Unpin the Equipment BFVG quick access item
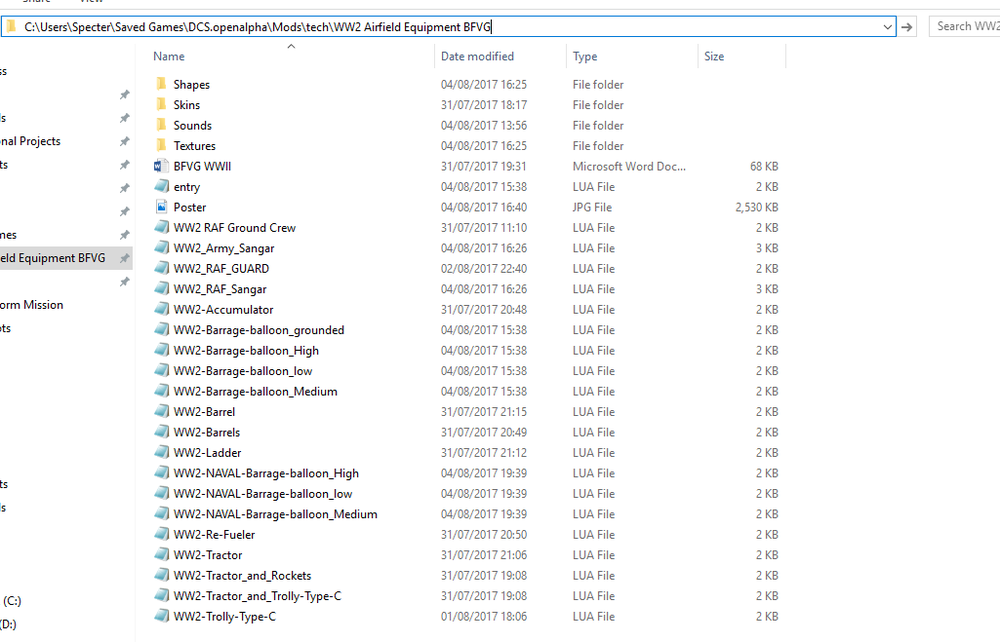The height and width of the screenshot is (642, 1000). 124,258
